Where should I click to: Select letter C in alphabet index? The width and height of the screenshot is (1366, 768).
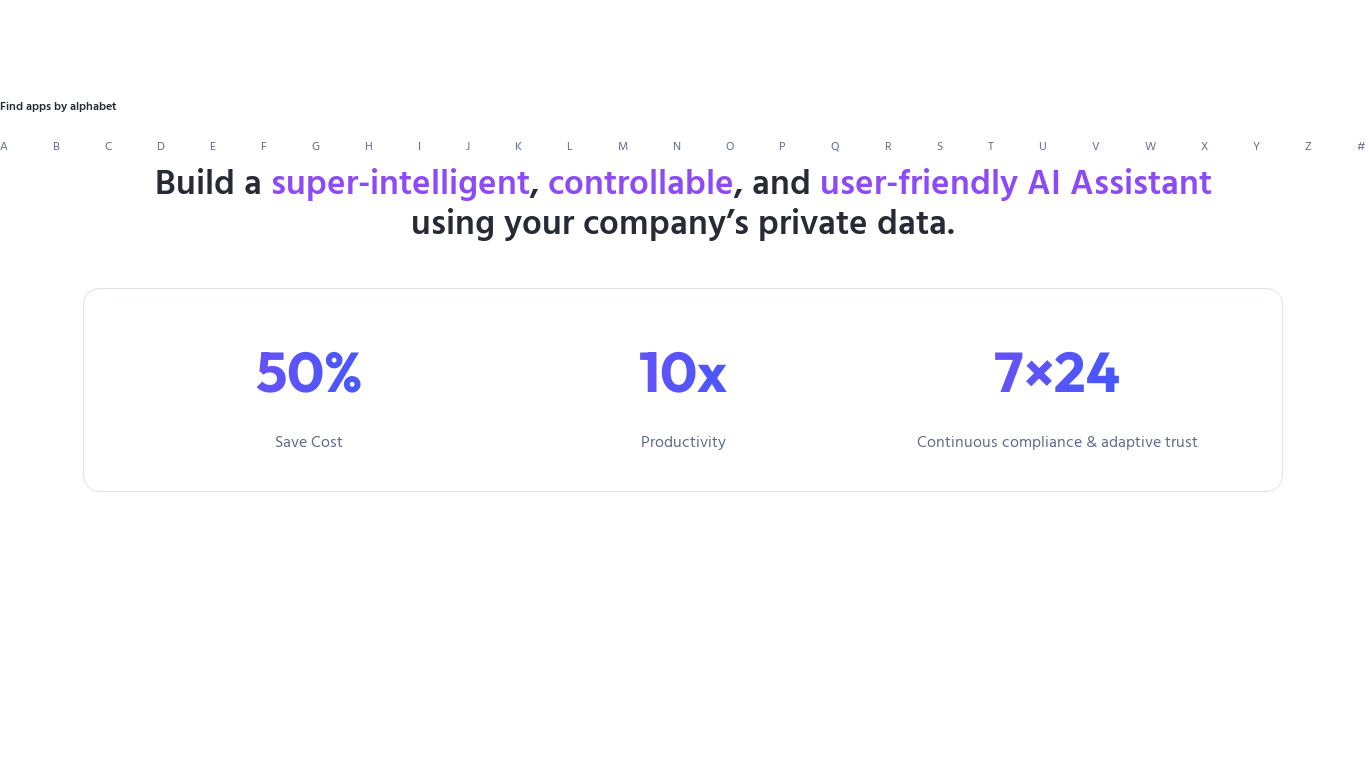pyautogui.click(x=108, y=146)
